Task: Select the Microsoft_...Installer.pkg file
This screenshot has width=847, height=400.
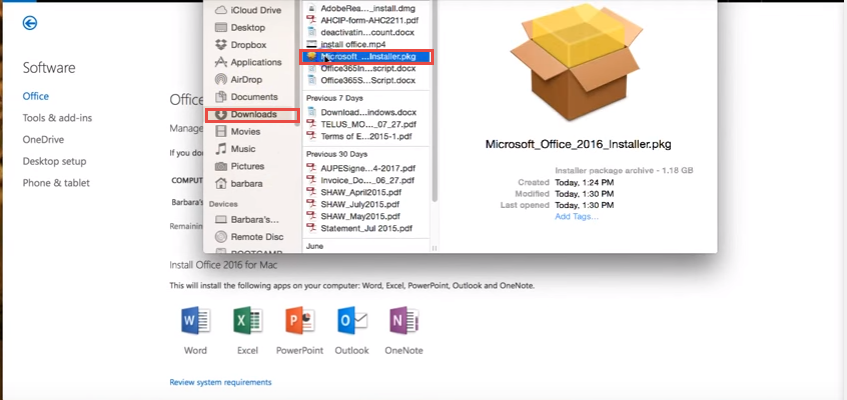Action: (x=366, y=56)
